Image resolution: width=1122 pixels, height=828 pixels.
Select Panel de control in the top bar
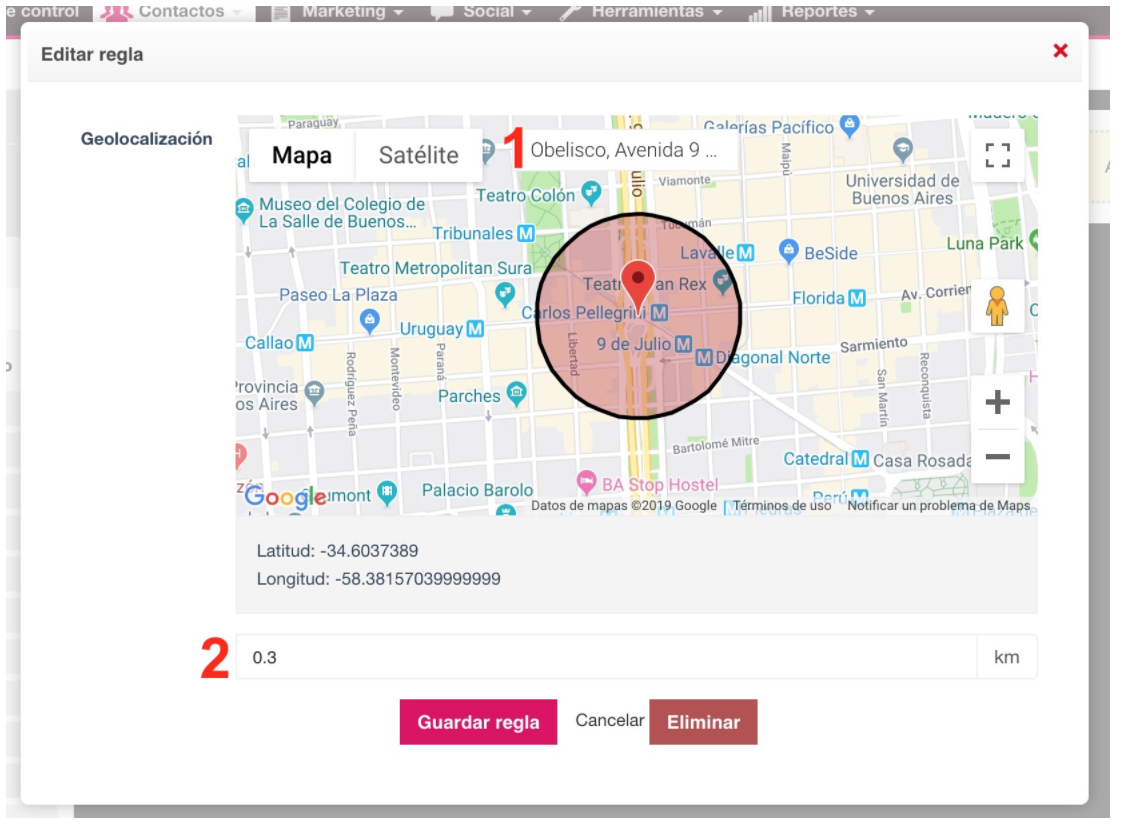[x=40, y=8]
